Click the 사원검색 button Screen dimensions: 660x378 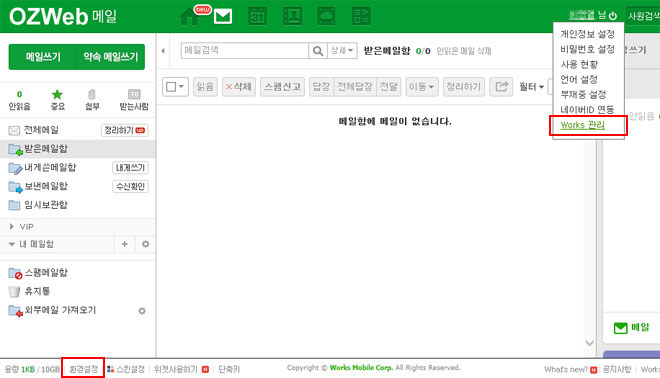click(643, 16)
